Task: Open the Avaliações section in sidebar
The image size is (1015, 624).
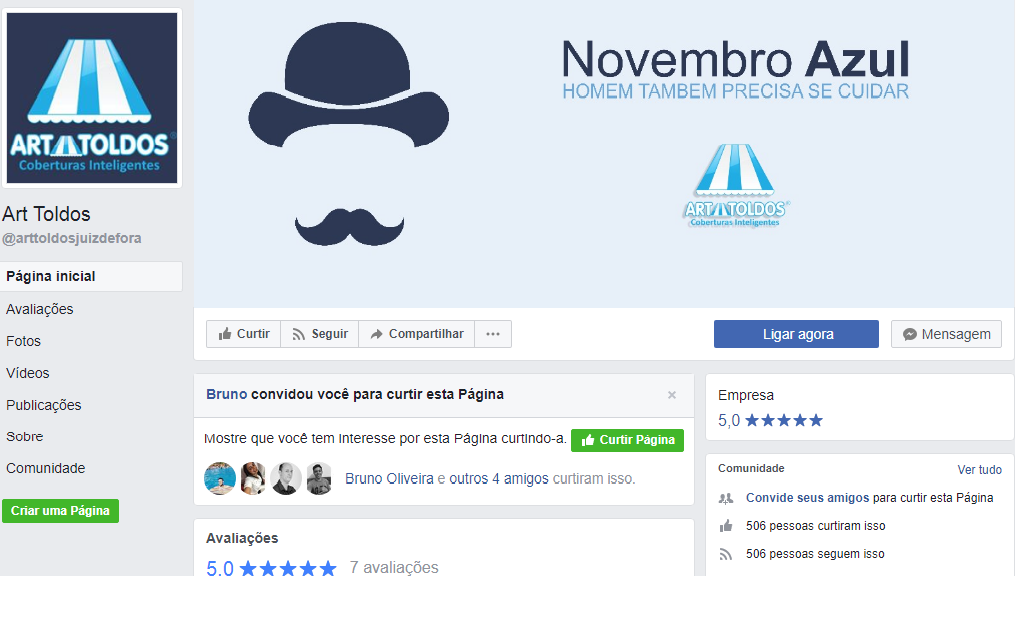Action: point(40,309)
